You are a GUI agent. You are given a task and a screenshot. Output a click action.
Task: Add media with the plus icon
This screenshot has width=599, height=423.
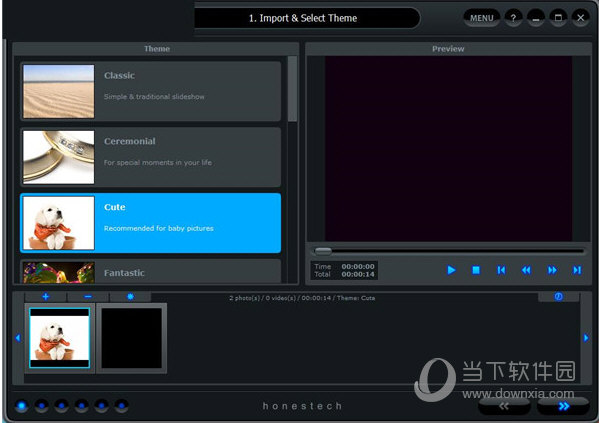coord(45,297)
